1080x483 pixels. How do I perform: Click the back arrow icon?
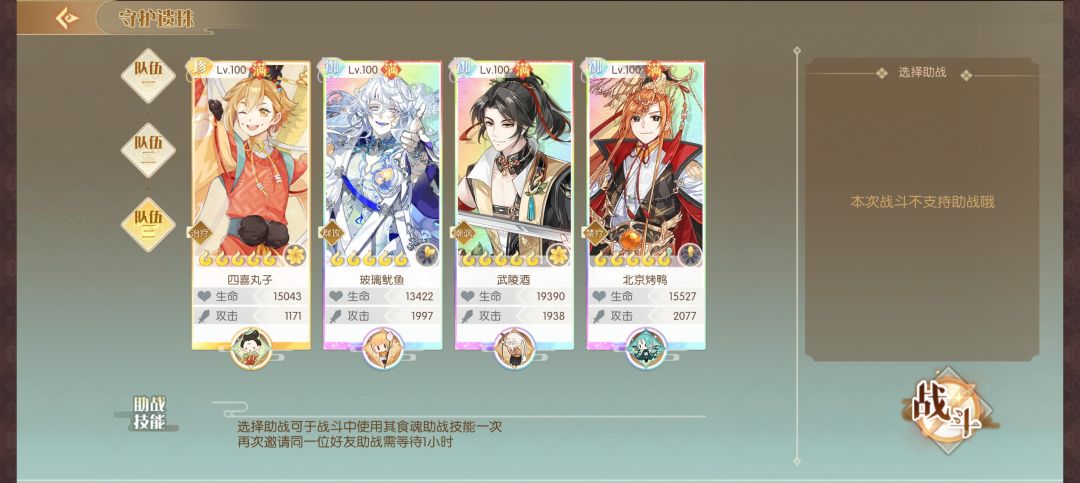click(67, 18)
